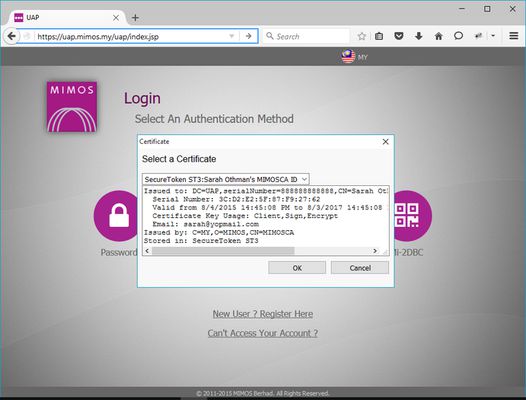Screen dimensions: 526x400
Task: Click the developer tools toolbar icon
Action: (x=478, y=36)
